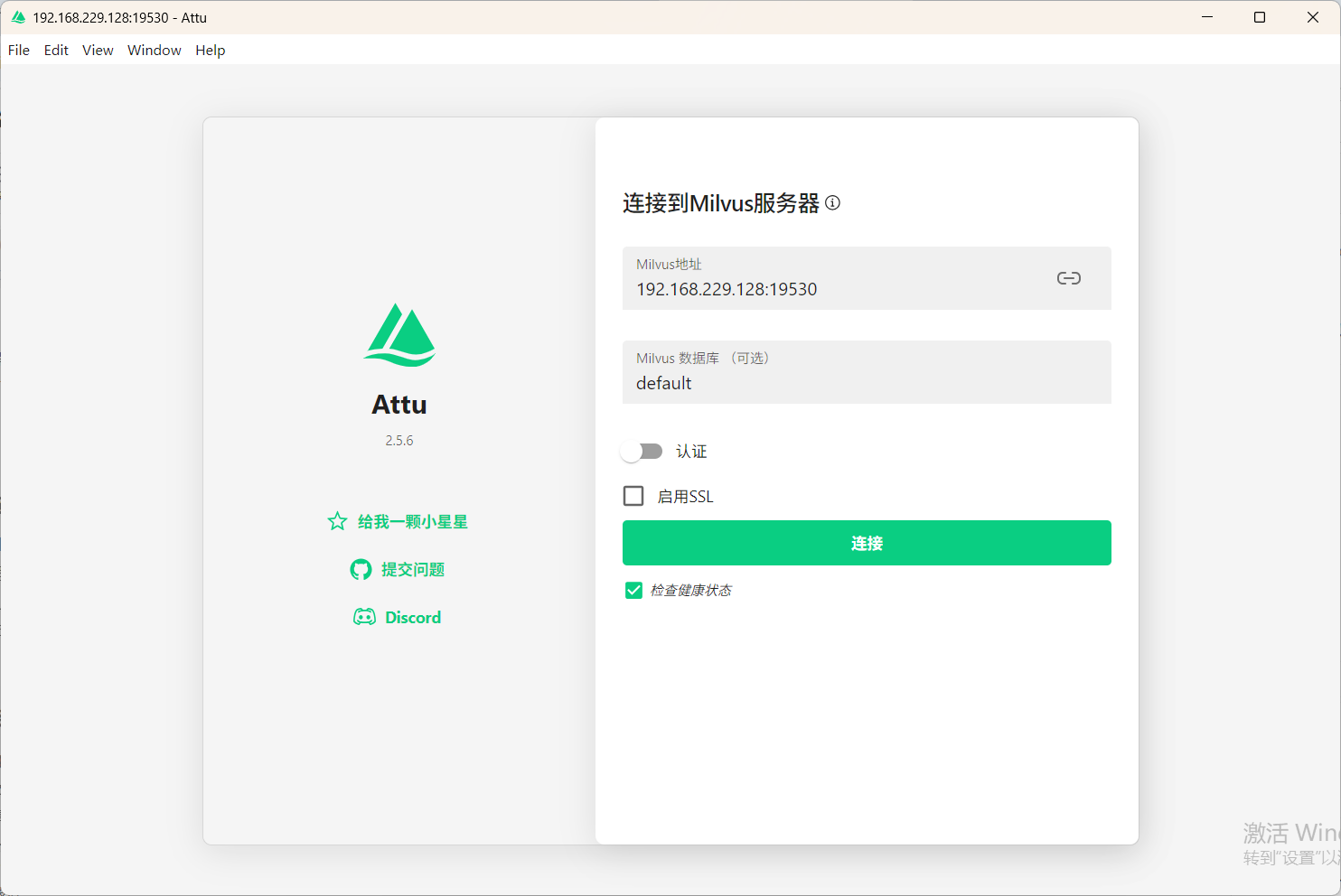Click the Milvus database field showing default
This screenshot has width=1341, height=896.
coord(813,383)
